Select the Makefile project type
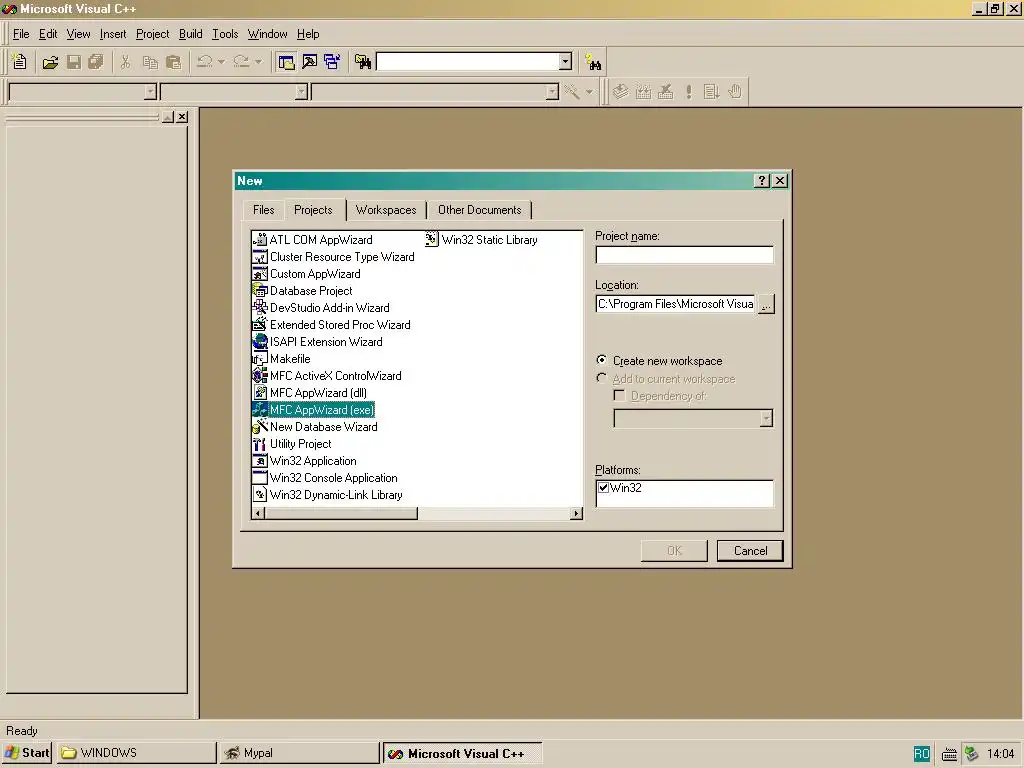1024x768 pixels. click(282, 359)
